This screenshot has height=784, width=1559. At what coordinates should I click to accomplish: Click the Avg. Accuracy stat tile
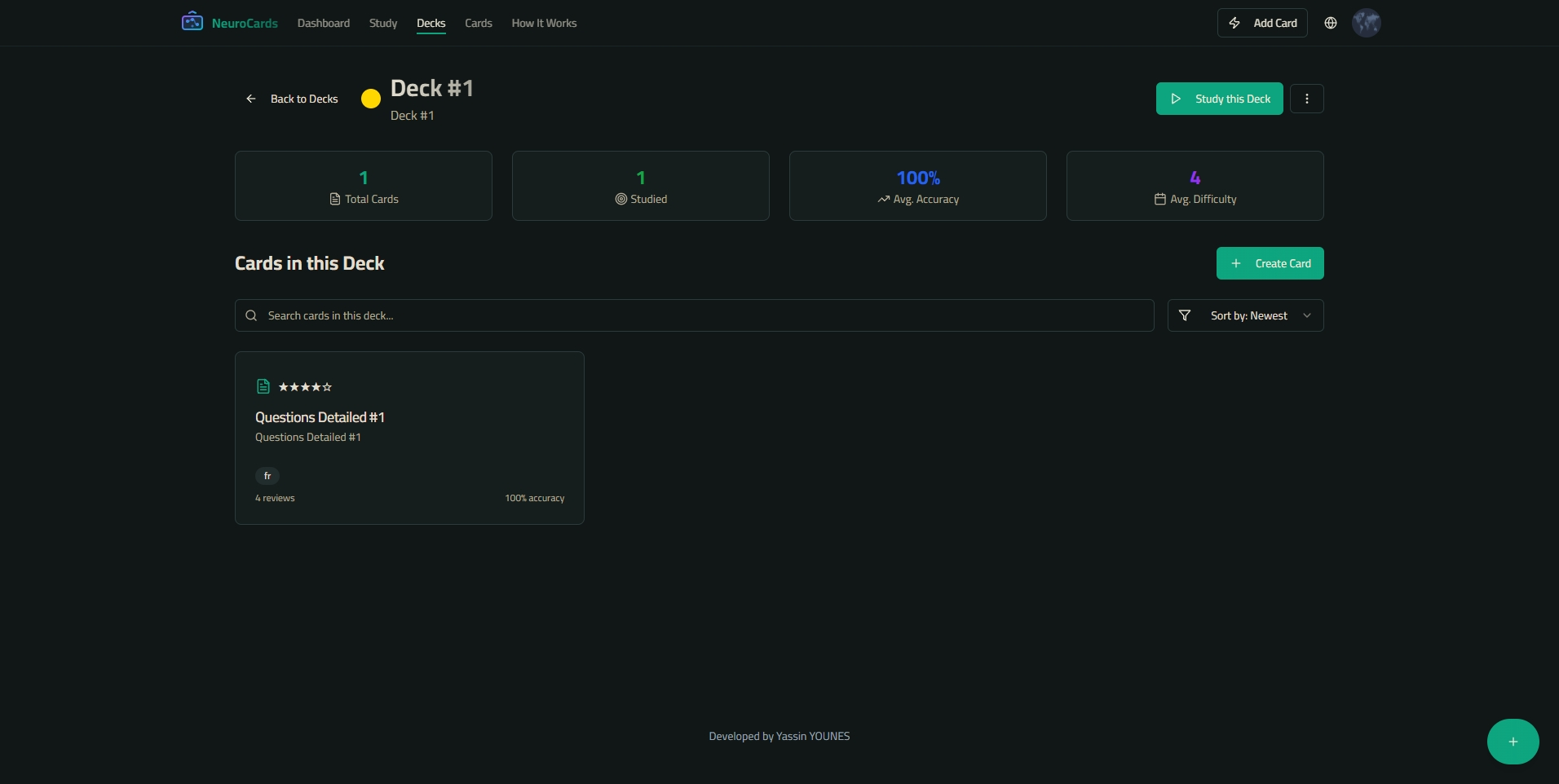(918, 186)
